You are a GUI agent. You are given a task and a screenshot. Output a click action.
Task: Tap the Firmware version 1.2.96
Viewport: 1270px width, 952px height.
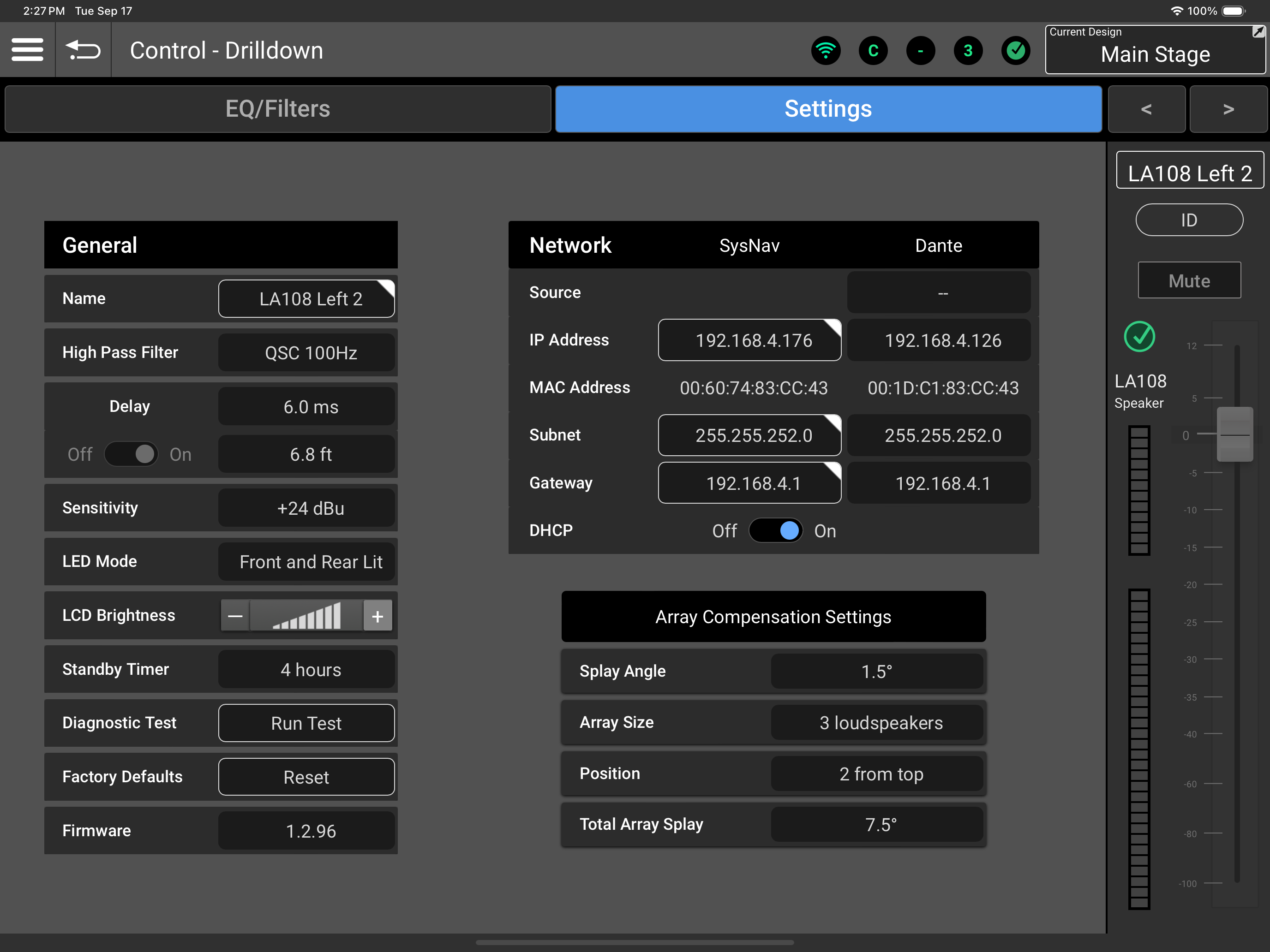click(306, 831)
